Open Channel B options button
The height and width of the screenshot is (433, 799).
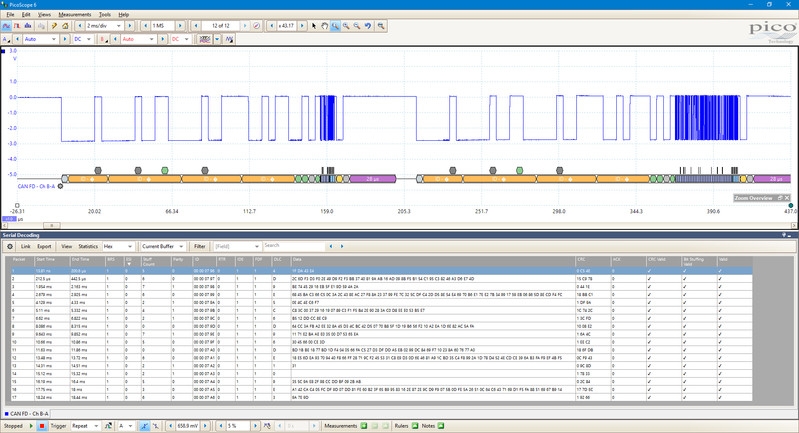pos(103,39)
